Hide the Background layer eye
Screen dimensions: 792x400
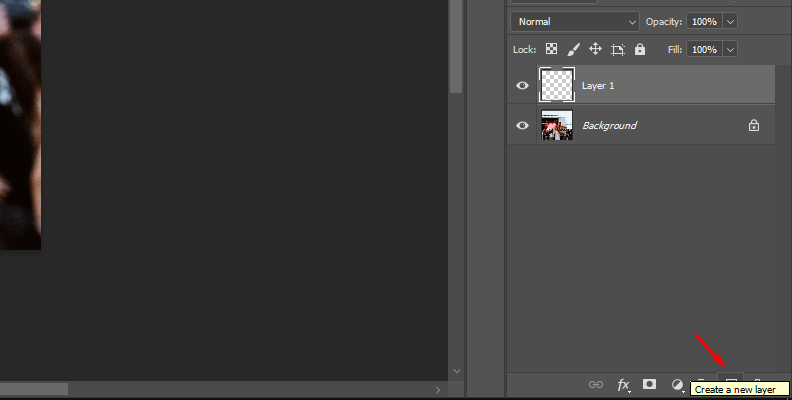pyautogui.click(x=522, y=125)
